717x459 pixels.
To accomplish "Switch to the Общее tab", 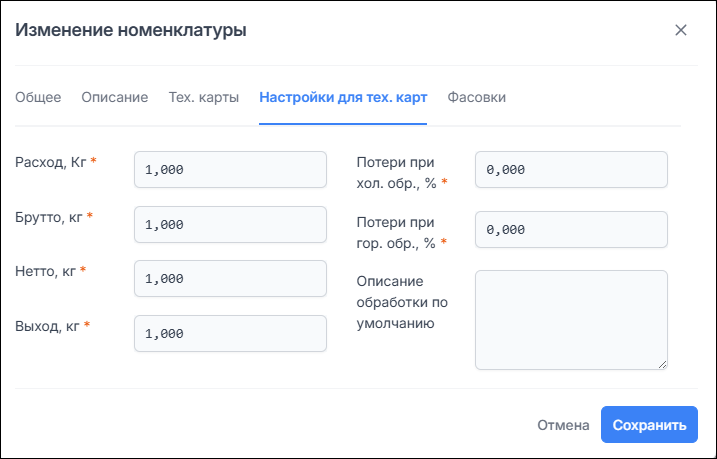I will (38, 97).
